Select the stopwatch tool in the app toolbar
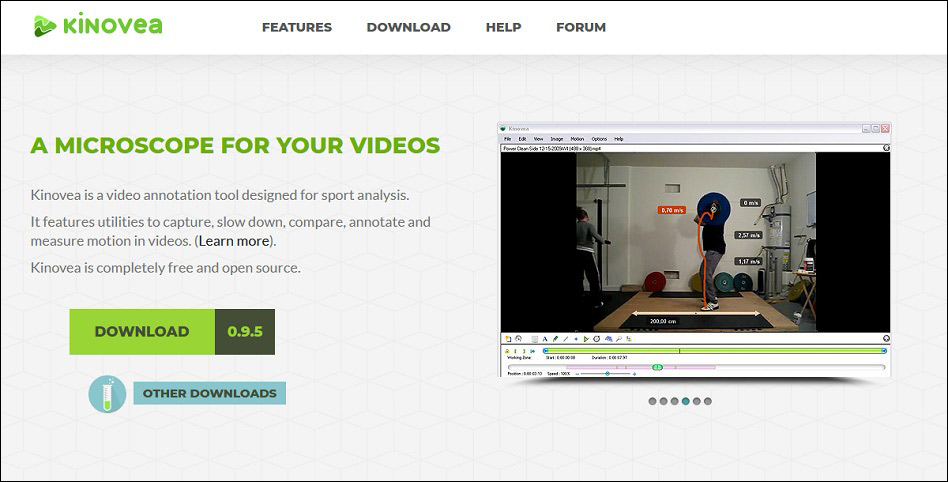The image size is (948, 482). click(x=597, y=339)
